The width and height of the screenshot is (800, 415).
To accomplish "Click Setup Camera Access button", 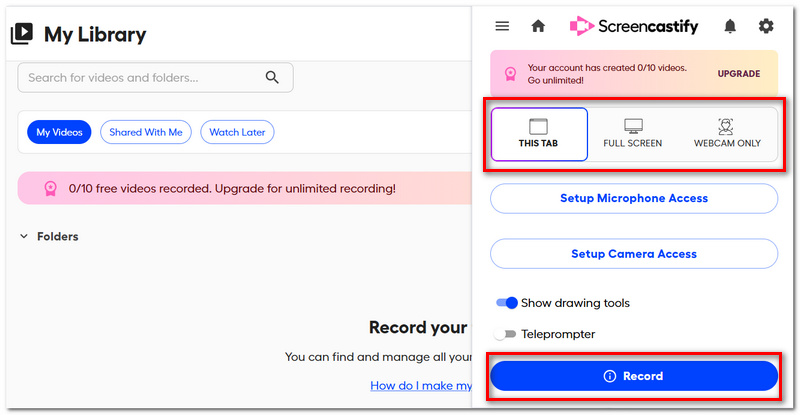I will (634, 254).
